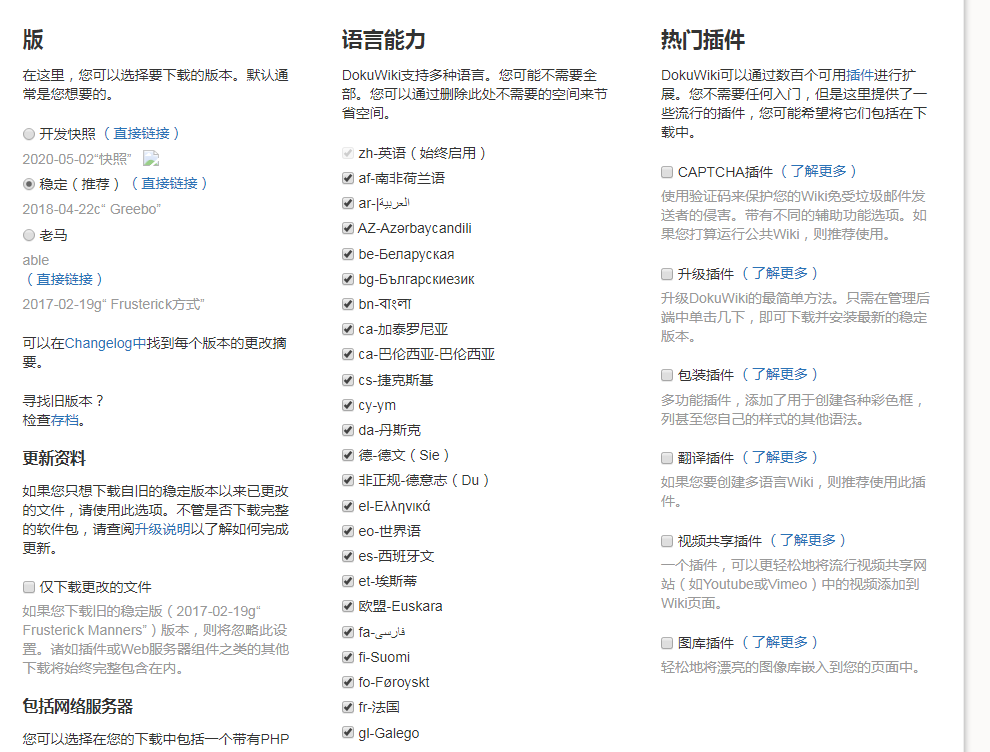
Task: Uncheck the af-南非荷兰语 language
Action: (x=347, y=178)
